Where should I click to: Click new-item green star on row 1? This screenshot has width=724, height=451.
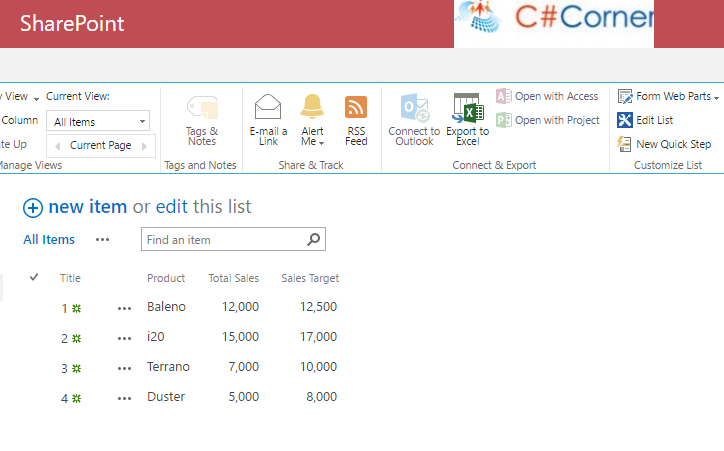[x=76, y=308]
